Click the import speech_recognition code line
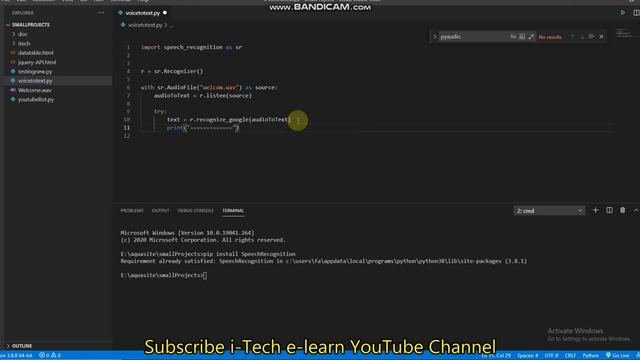Screen dimensions: 640x360 191,47
